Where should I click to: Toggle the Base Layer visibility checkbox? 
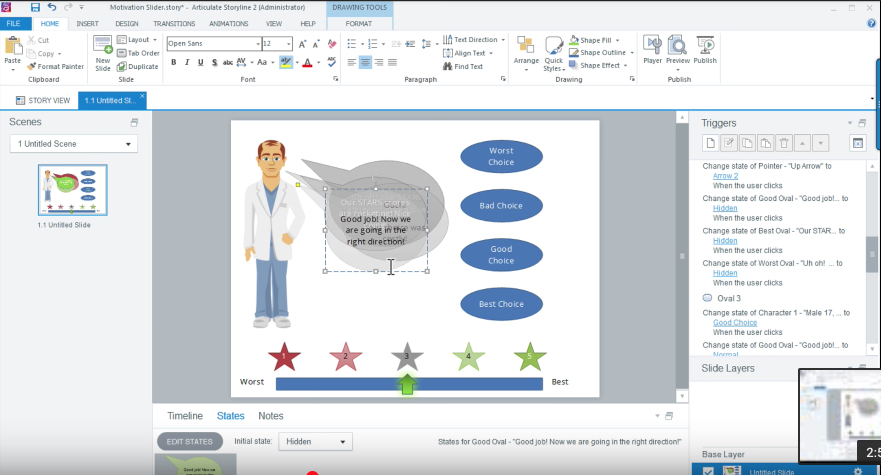[708, 471]
